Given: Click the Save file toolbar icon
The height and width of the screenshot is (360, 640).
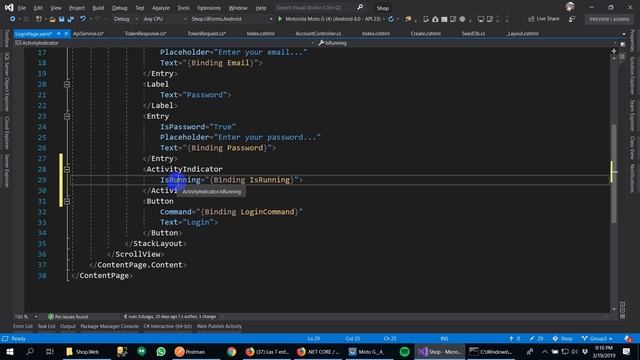Looking at the screenshot, I should click(61, 19).
